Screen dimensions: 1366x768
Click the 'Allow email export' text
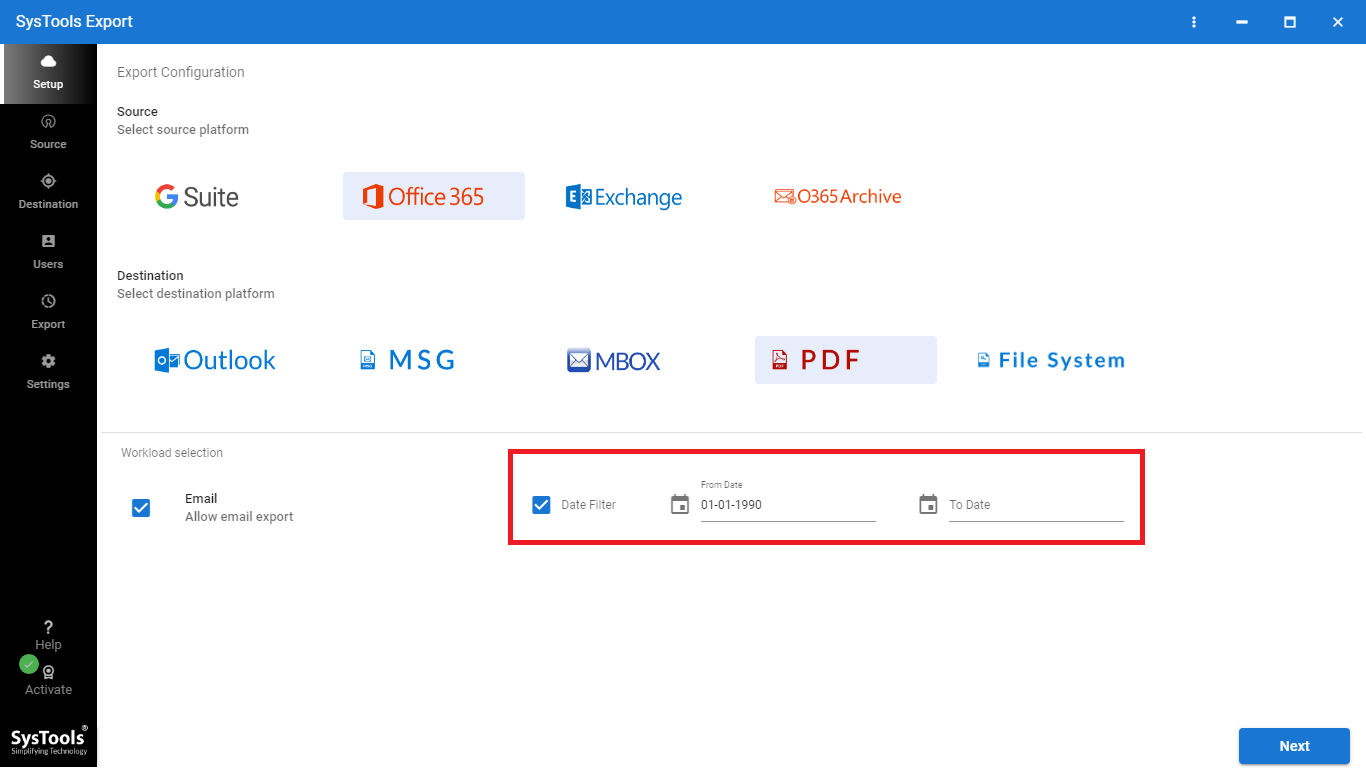tap(239, 517)
